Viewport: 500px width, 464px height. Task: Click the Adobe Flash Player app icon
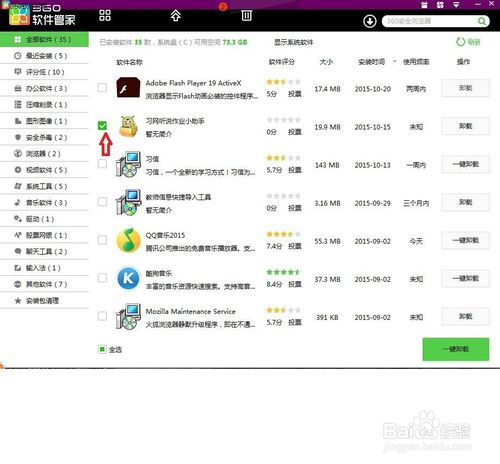pos(128,88)
